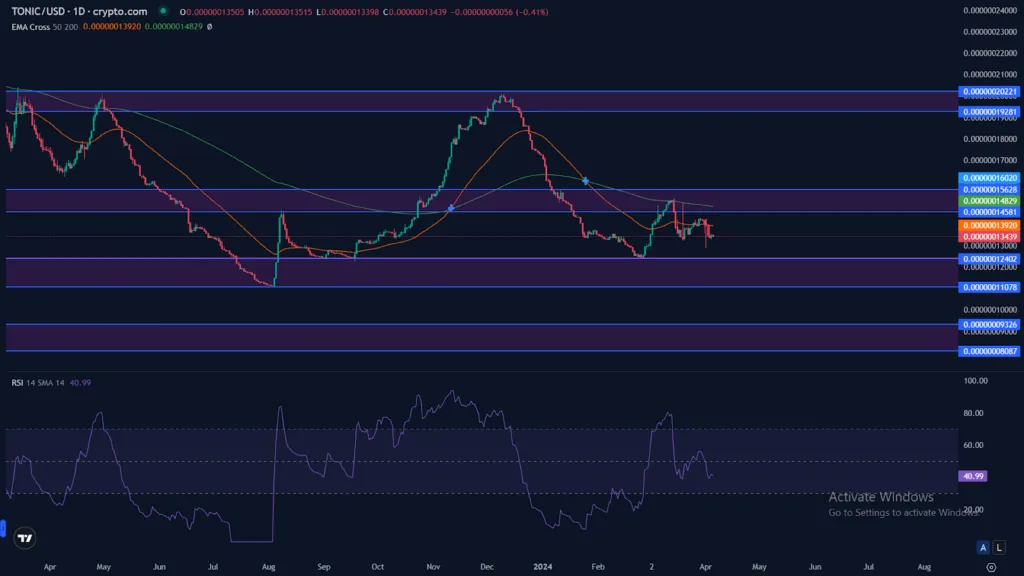Click the 0.00000012402 price line label
The width and height of the screenshot is (1024, 576).
989,259
